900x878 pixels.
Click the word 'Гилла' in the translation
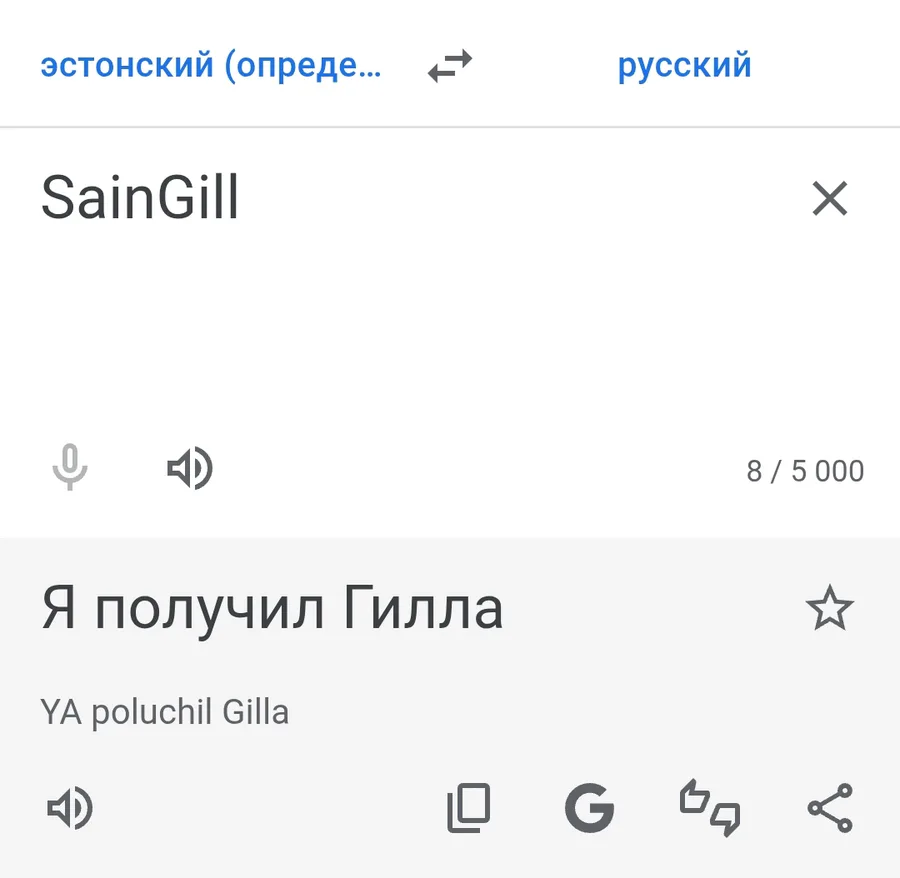(422, 610)
